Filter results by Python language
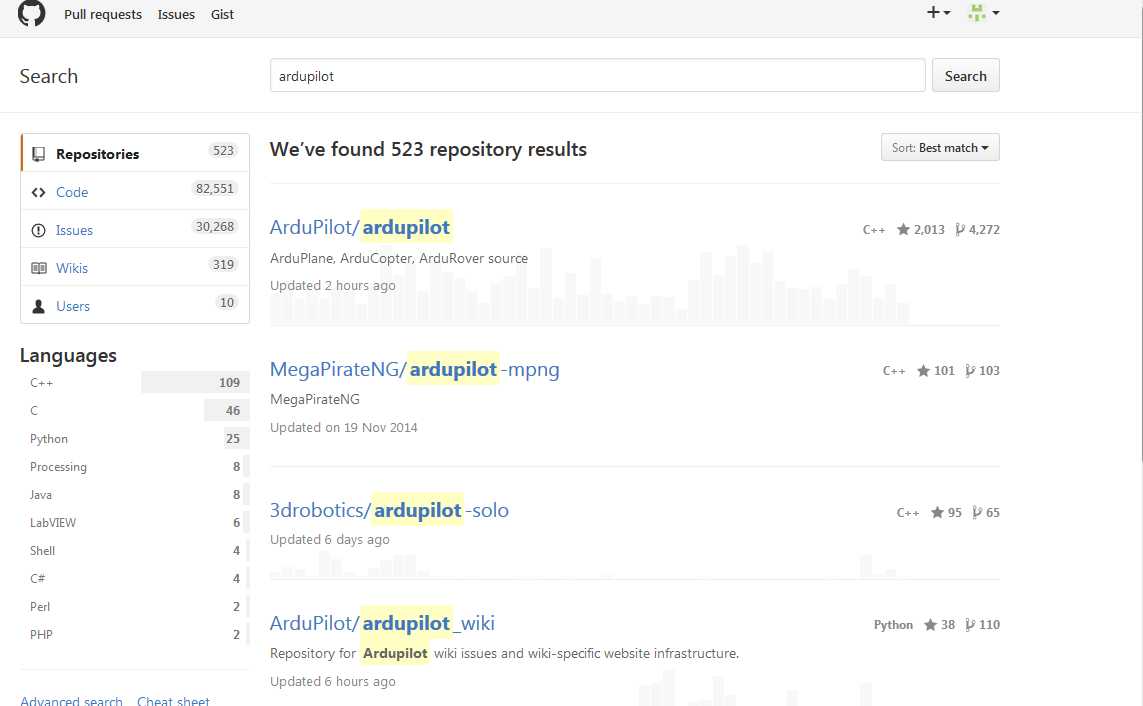 click(135, 439)
